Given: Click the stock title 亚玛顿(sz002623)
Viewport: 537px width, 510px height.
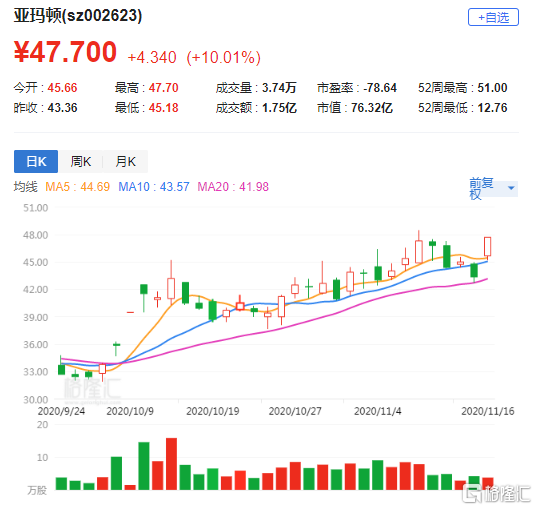Looking at the screenshot, I should 78,16.
